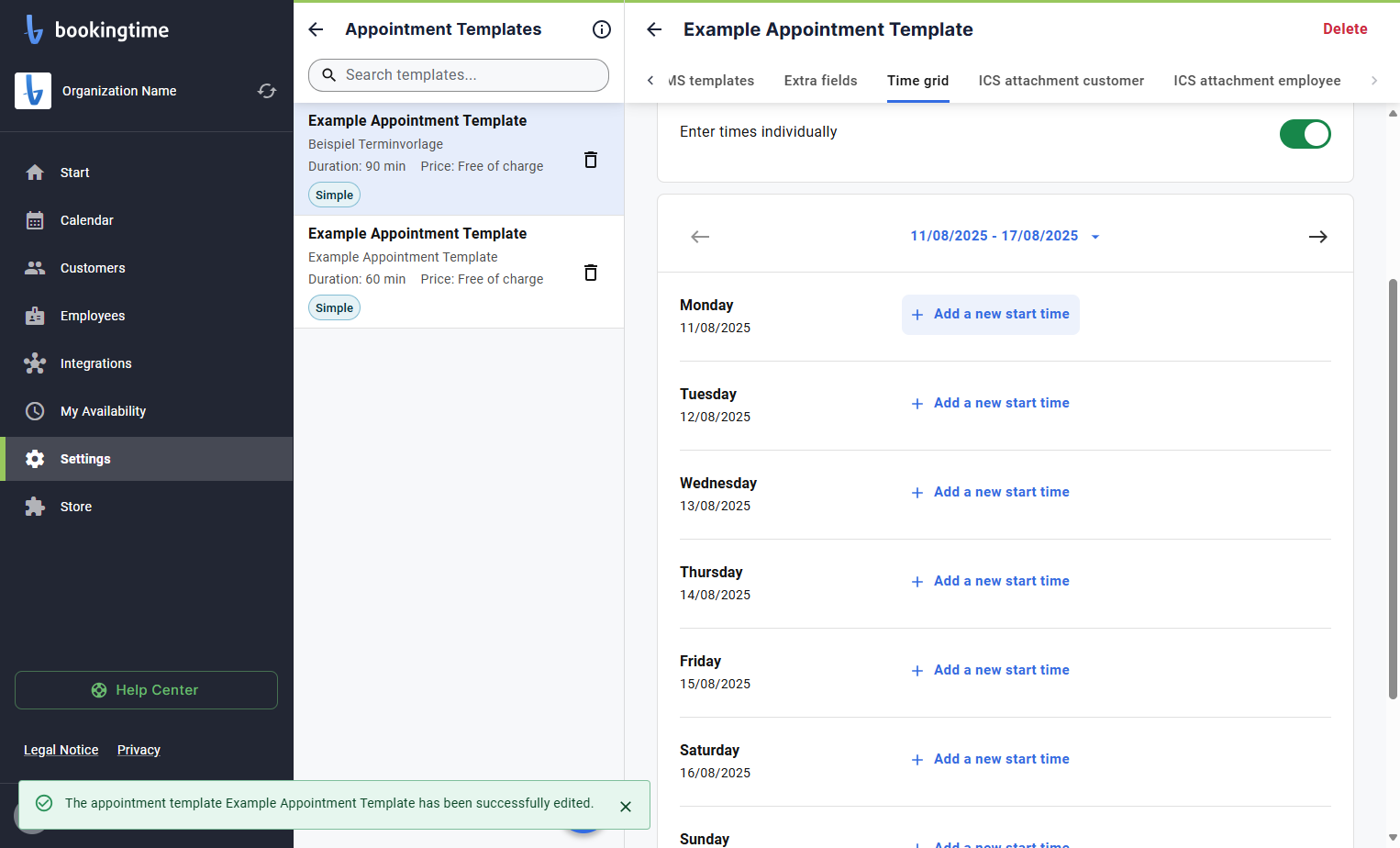1400x848 pixels.
Task: Open the Start home page
Action: [x=147, y=173]
